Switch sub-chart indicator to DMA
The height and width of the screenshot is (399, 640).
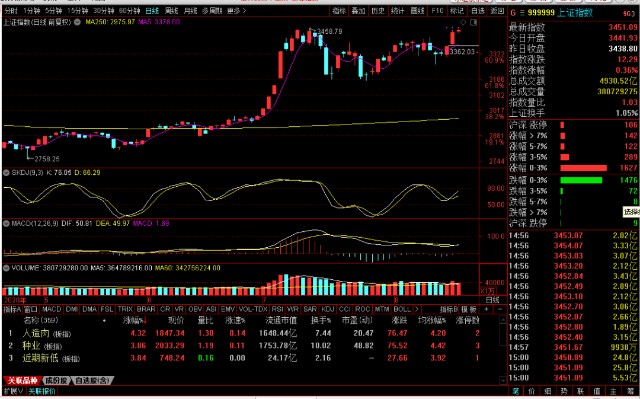tap(89, 310)
